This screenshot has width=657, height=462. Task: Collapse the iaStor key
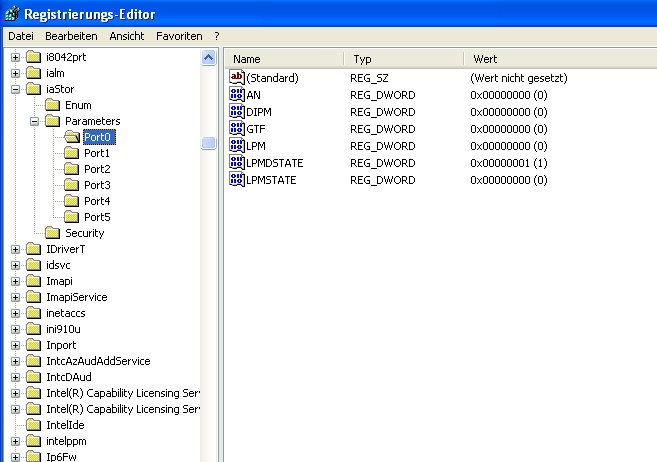[16, 89]
